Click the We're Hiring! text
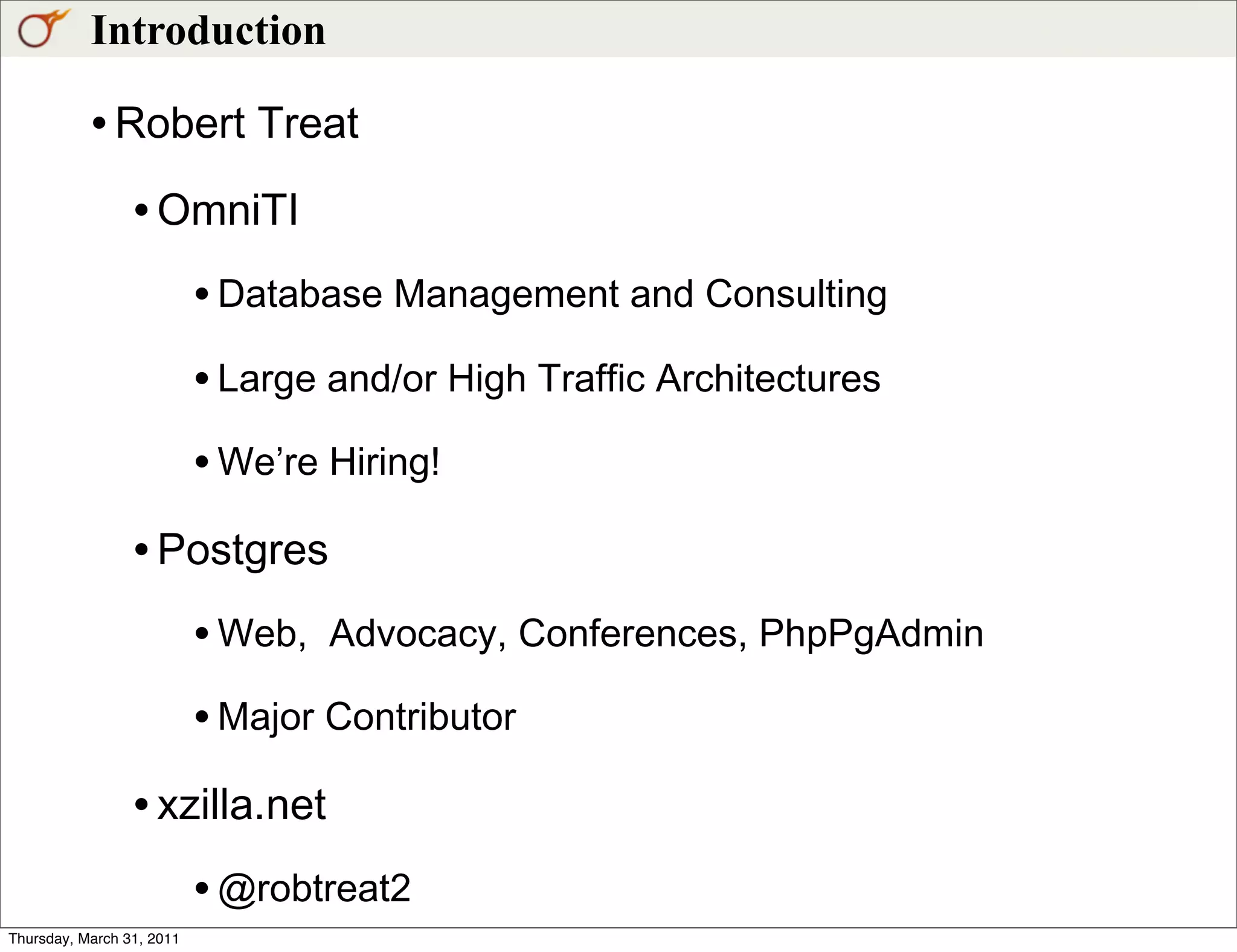Image resolution: width=1237 pixels, height=952 pixels. pyautogui.click(x=329, y=462)
